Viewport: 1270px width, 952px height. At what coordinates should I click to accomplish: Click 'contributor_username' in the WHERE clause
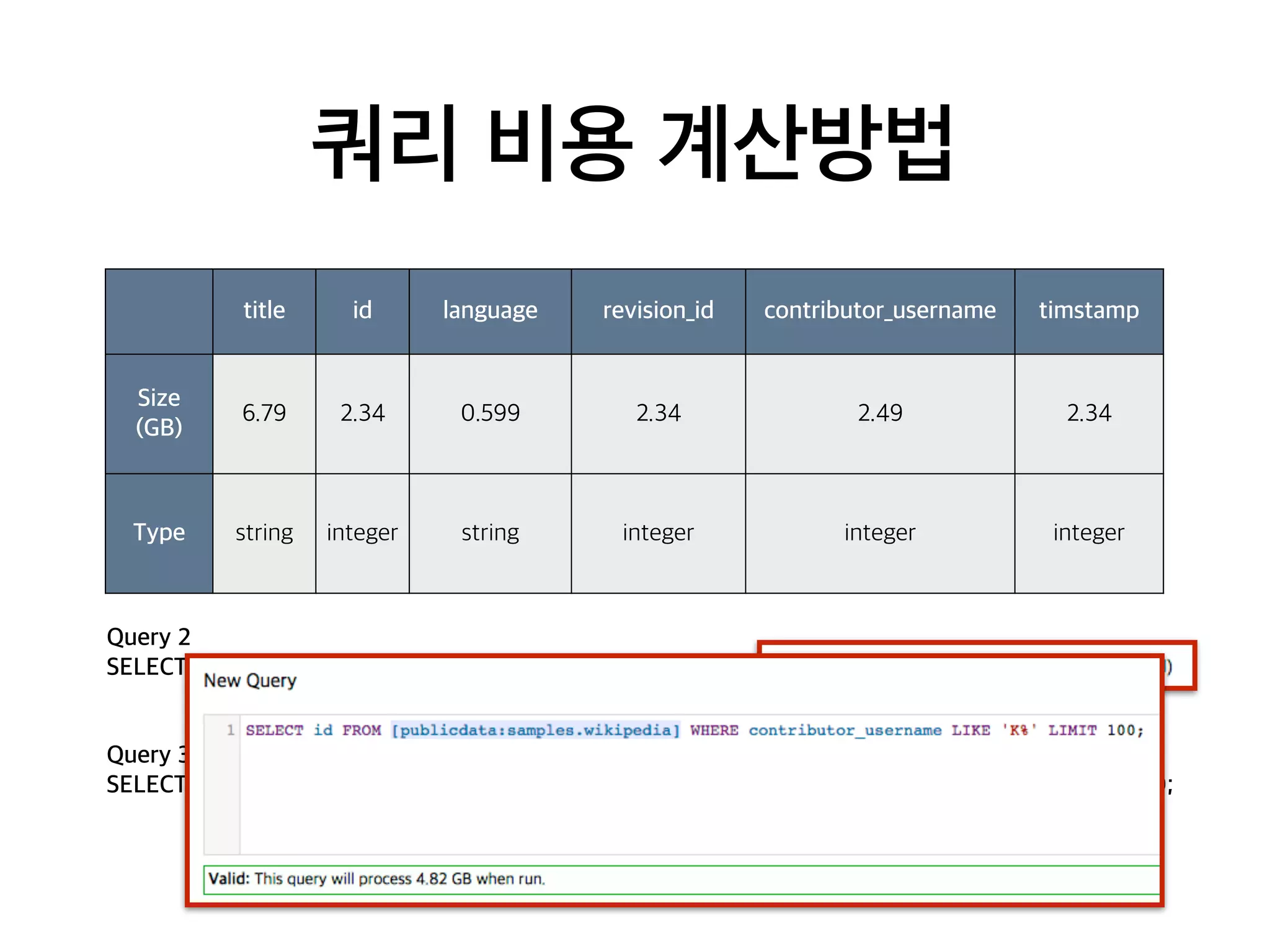(845, 730)
